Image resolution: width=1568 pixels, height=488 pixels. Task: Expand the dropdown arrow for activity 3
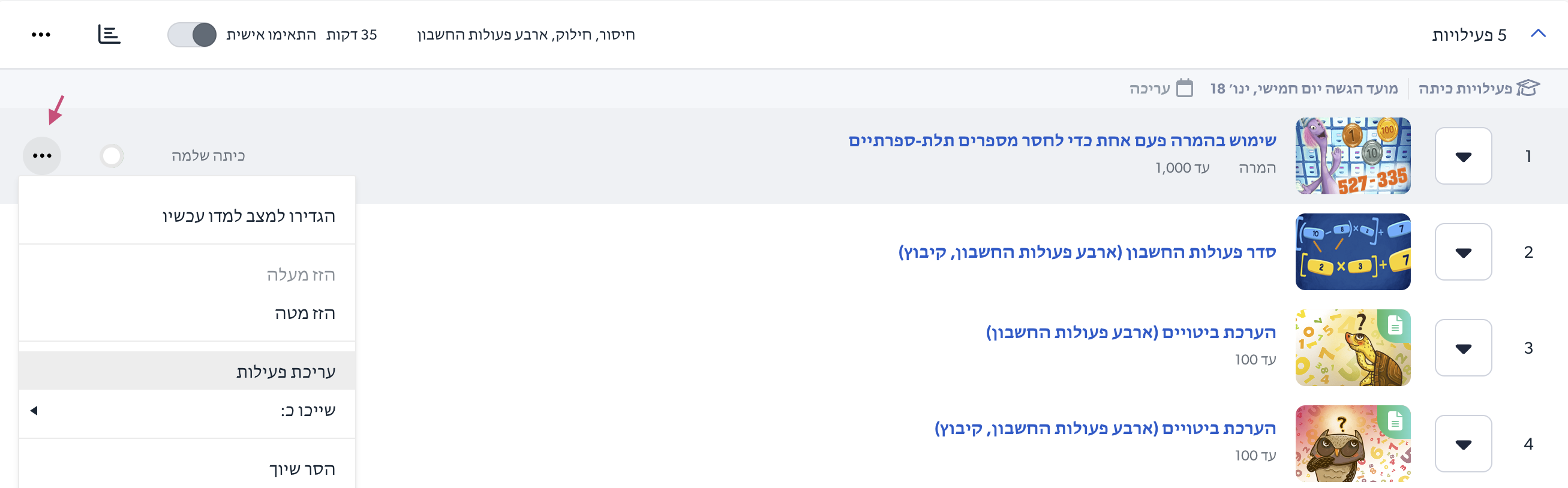pyautogui.click(x=1462, y=348)
